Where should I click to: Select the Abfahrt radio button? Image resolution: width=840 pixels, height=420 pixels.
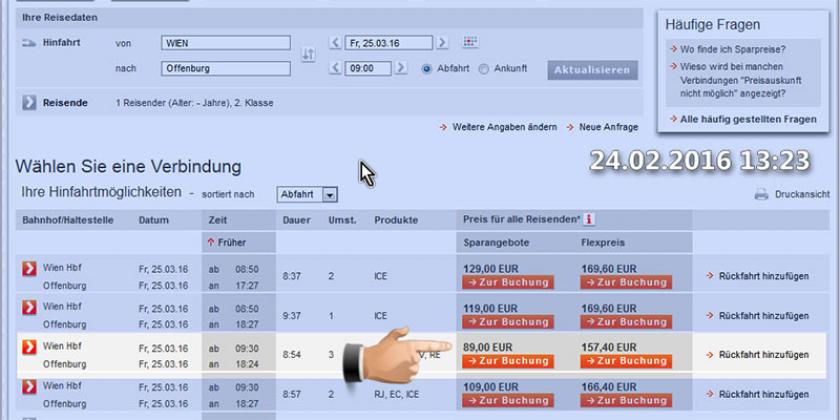427,69
